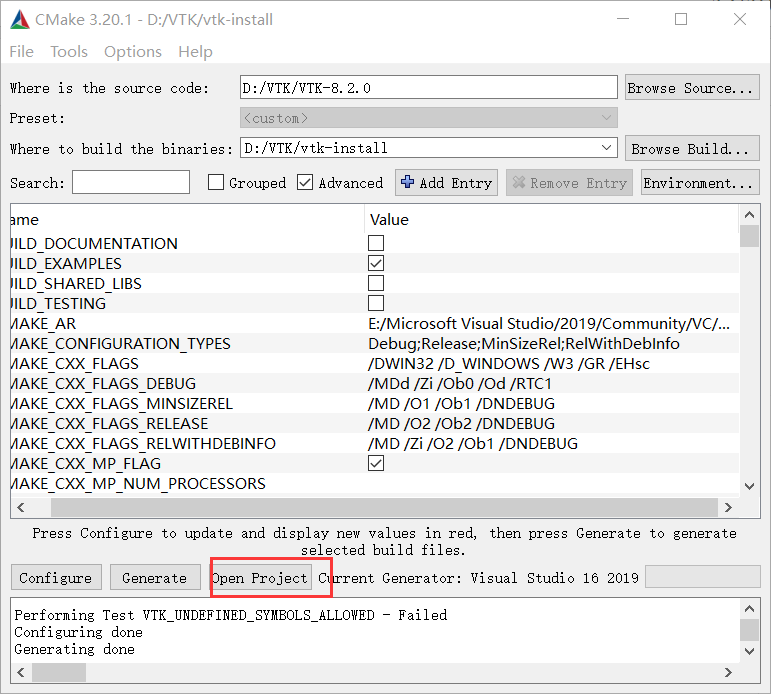Click the Debug;Release;MinSizeRel;RelWithDebInfo value
This screenshot has height=694, width=771.
point(524,343)
